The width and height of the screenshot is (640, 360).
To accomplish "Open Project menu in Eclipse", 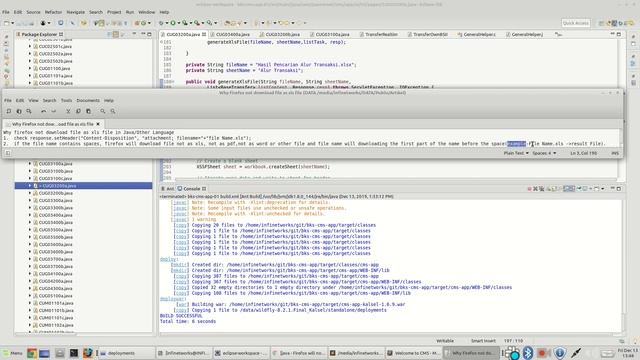I will click(x=114, y=12).
